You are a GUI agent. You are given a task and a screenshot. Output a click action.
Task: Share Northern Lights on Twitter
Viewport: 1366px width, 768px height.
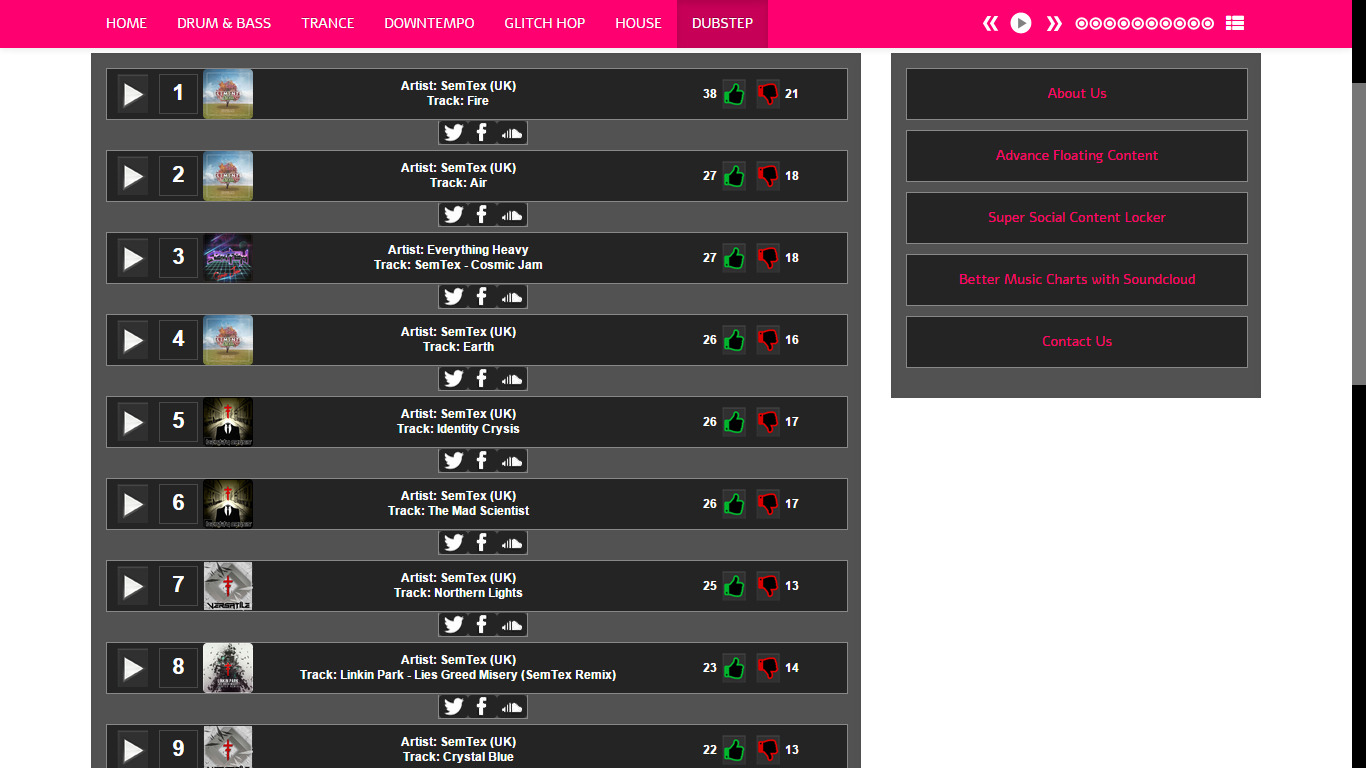pos(453,624)
